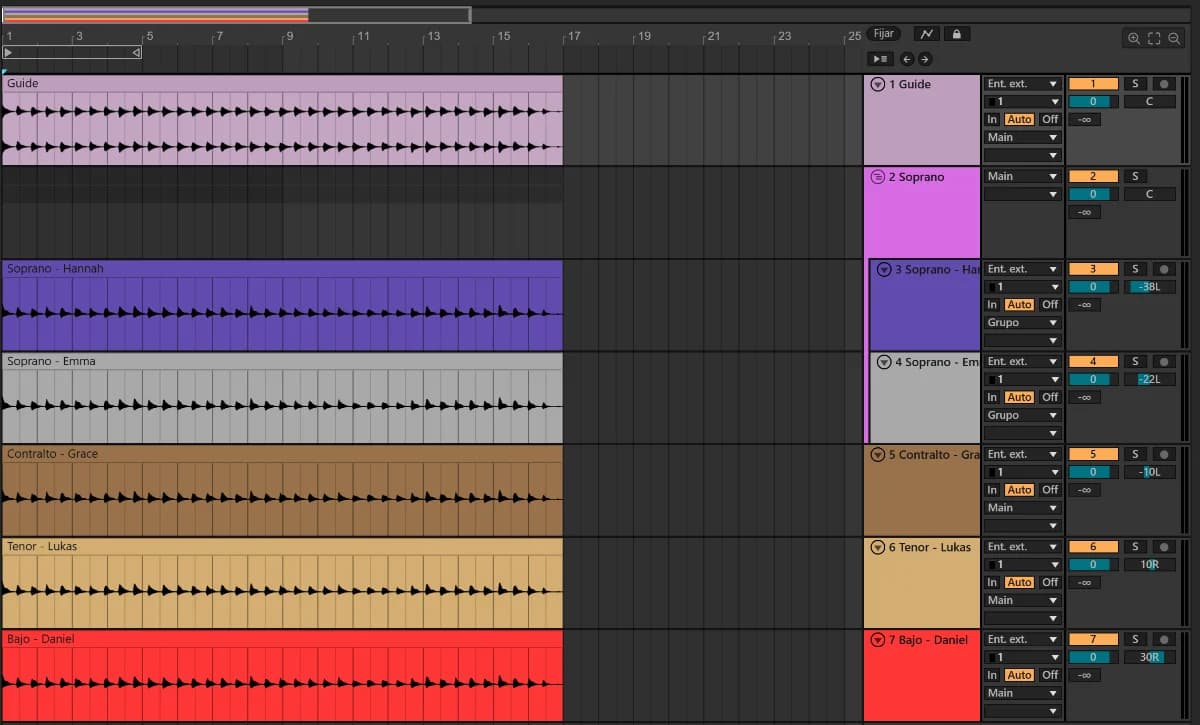Open Guide track Ent. ext. input dropdown
Screen dimensions: 1200x725
[1022, 84]
